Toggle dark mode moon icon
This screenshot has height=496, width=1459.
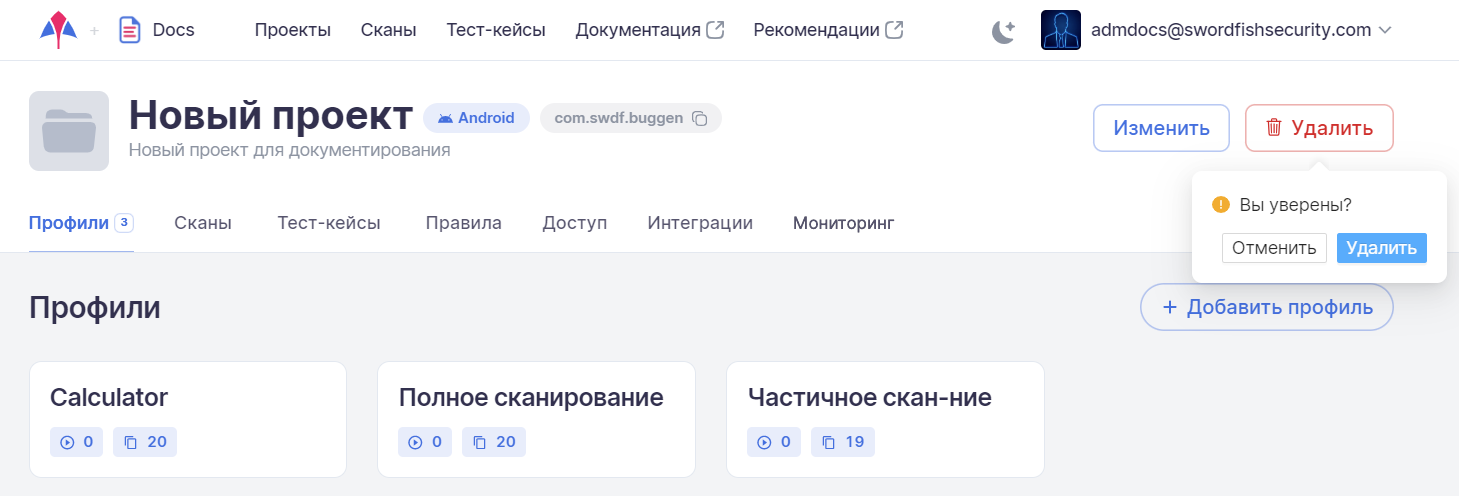coord(1003,31)
